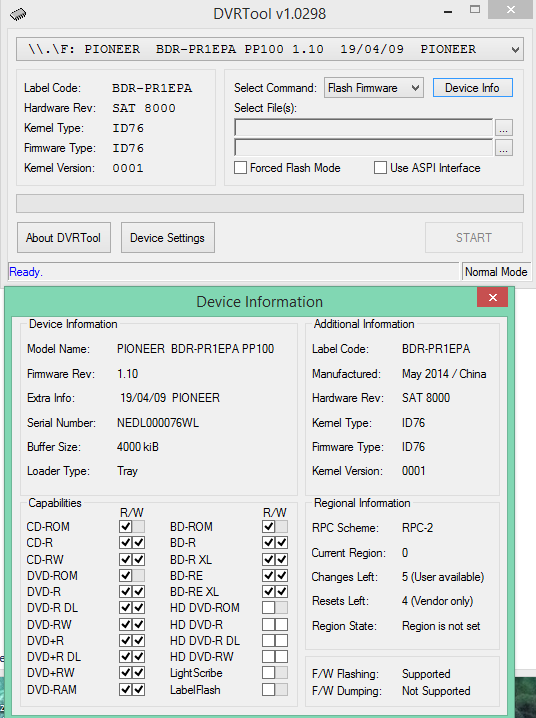The width and height of the screenshot is (536, 718).
Task: Toggle HD DVD-ROM read checkbox
Action: pos(269,608)
